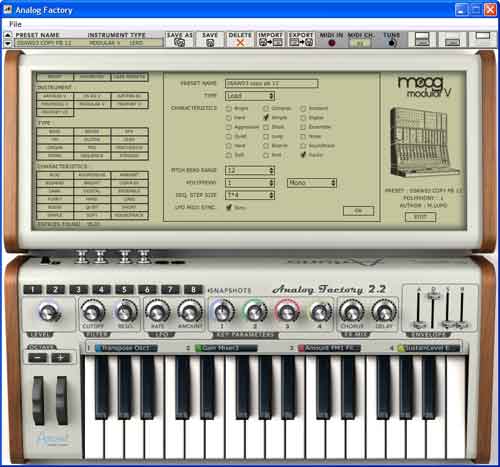Open the Pitch Bend Range dropdown

(250, 171)
